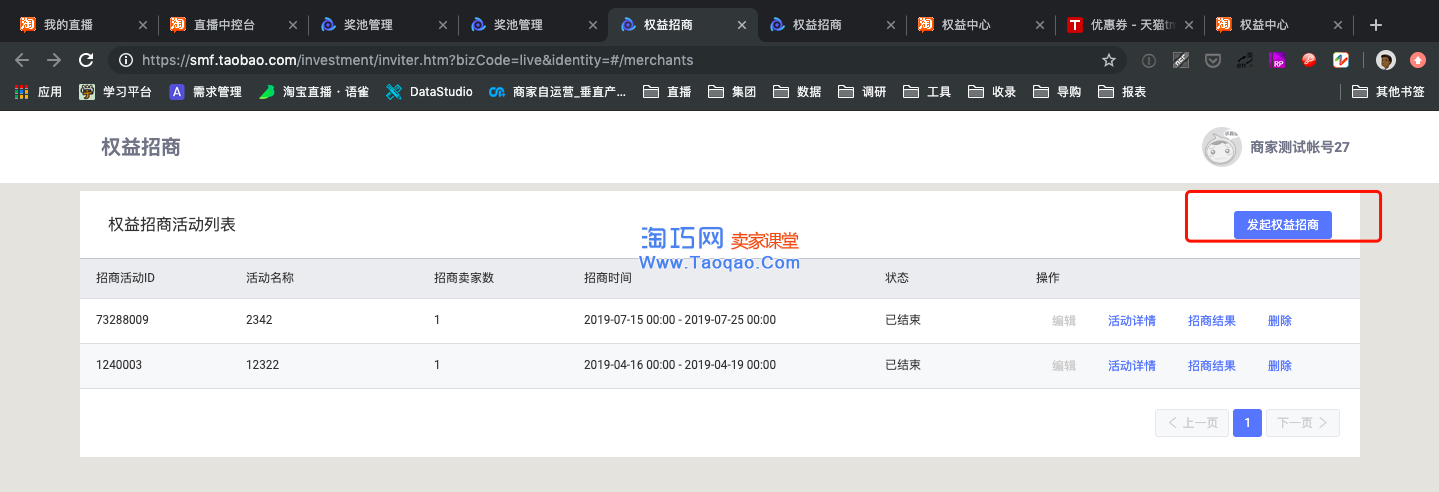Open the 数据 bookmark folder

[x=797, y=92]
